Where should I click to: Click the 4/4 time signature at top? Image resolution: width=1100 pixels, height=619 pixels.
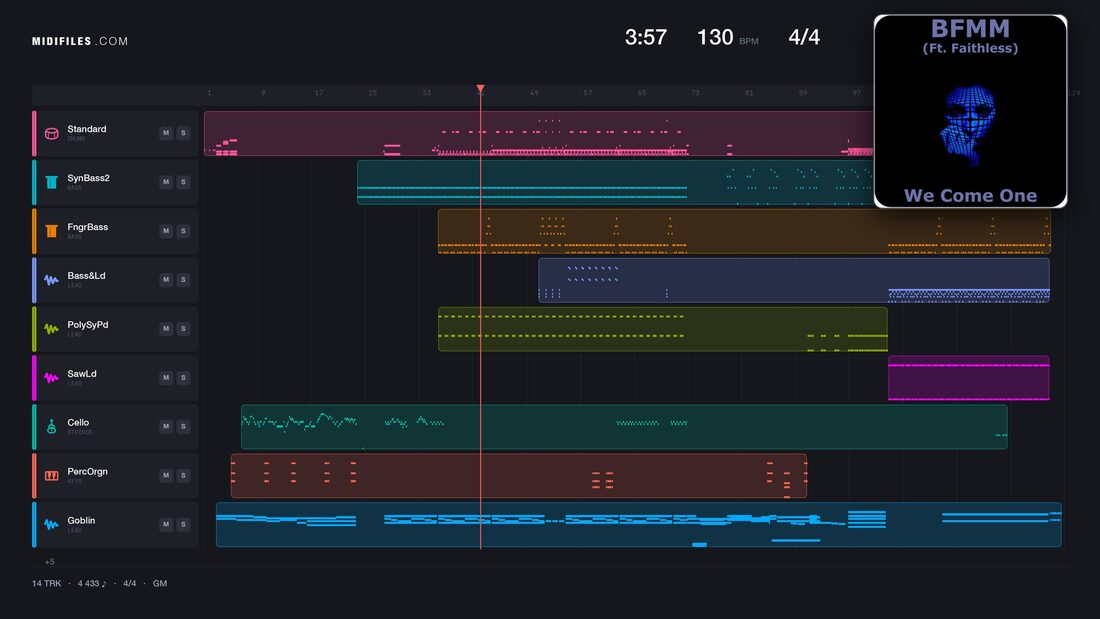tap(804, 37)
